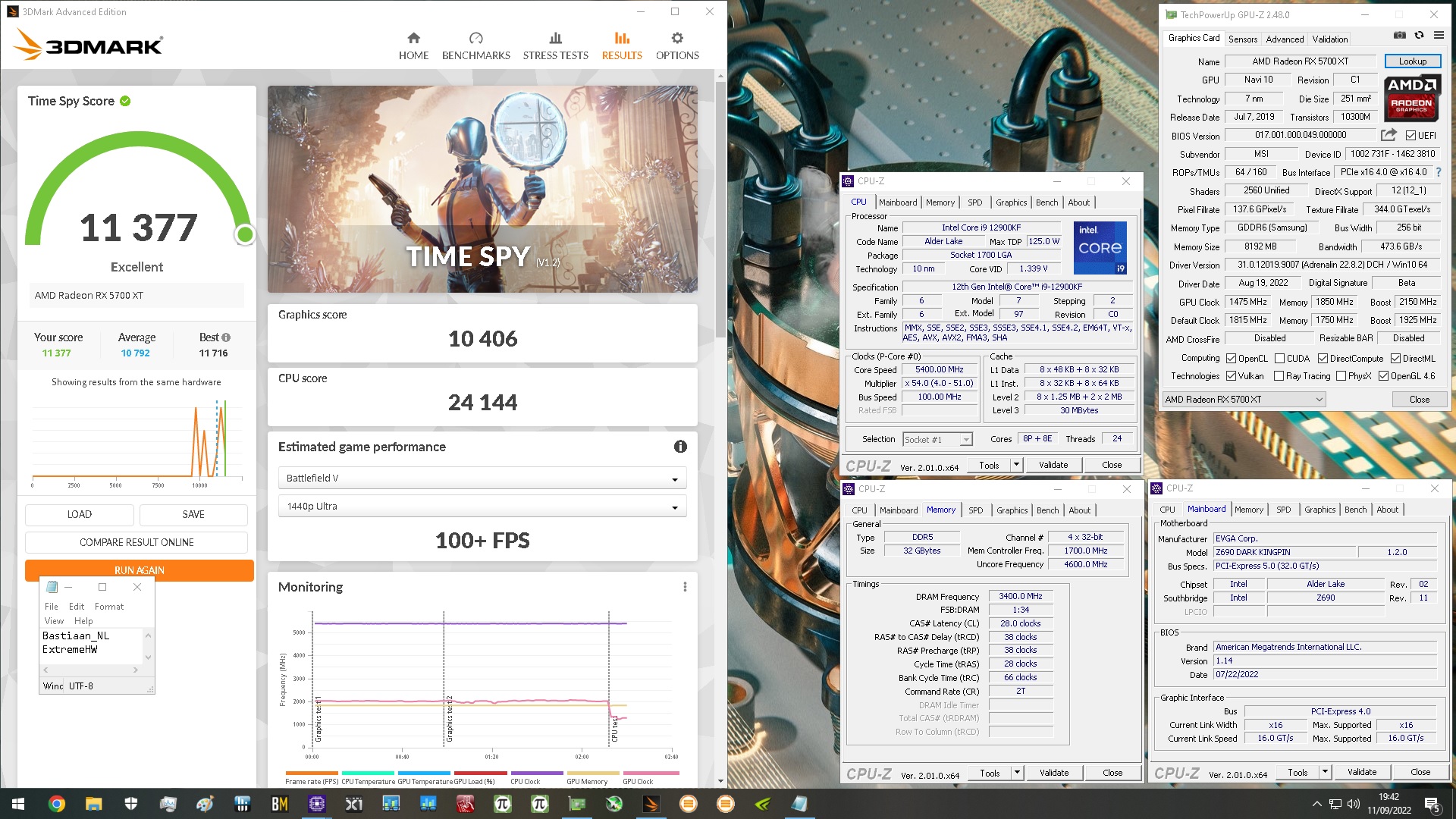Click the Estimated game performance info icon
This screenshot has width=1456, height=819.
[680, 447]
